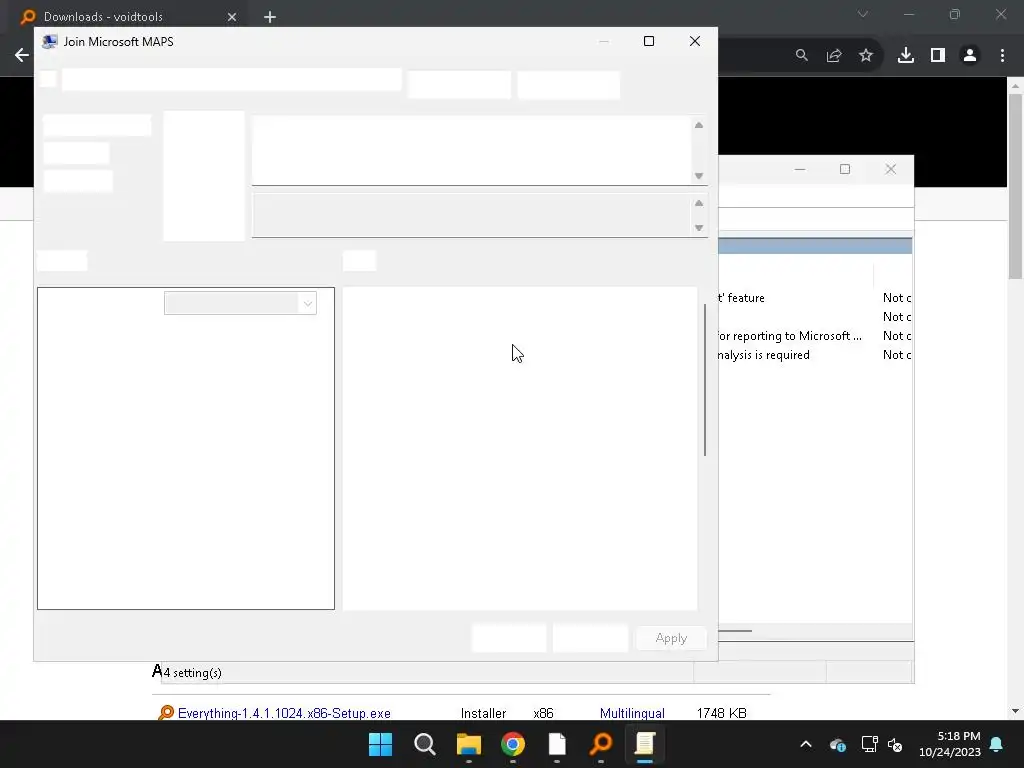
Task: Open Chrome's downloads tray icon
Action: [x=906, y=56]
